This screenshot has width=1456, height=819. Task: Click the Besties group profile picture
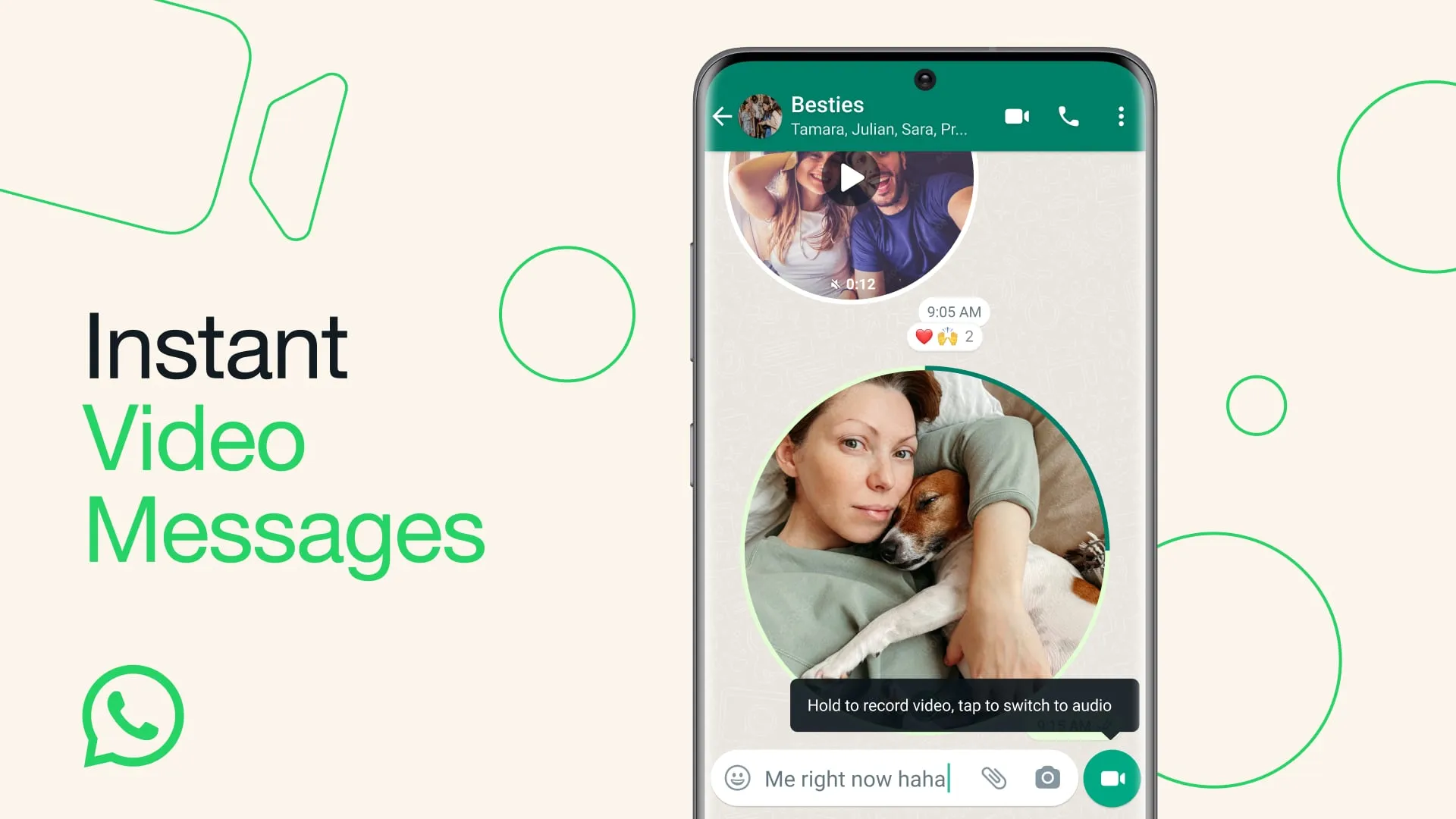point(761,115)
